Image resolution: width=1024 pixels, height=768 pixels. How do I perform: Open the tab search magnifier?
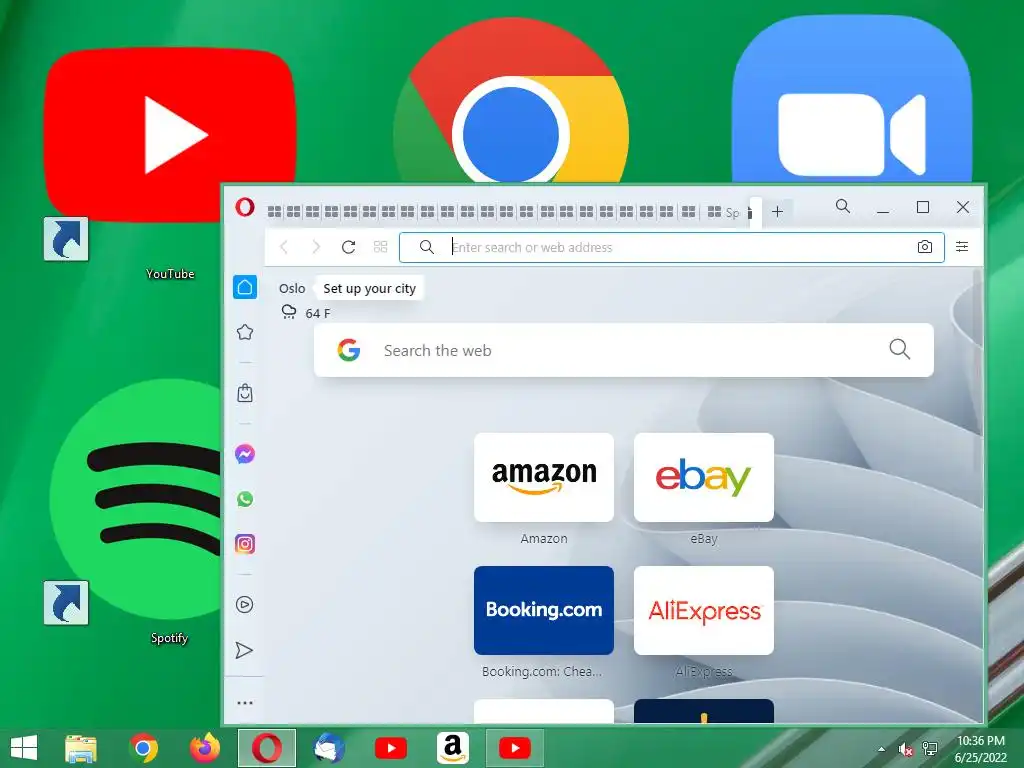[x=843, y=207]
